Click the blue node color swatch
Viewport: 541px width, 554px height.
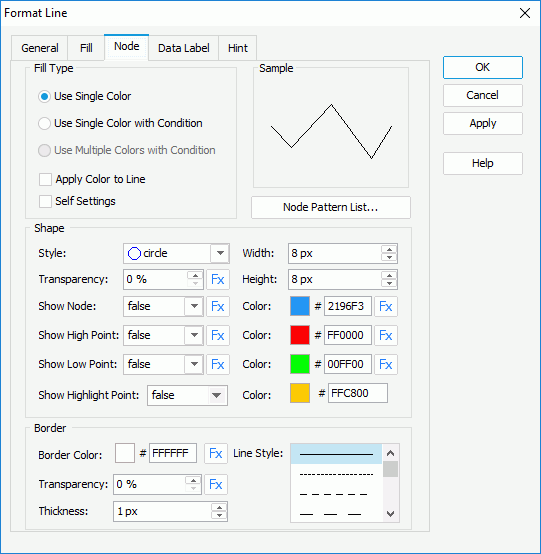pos(300,306)
